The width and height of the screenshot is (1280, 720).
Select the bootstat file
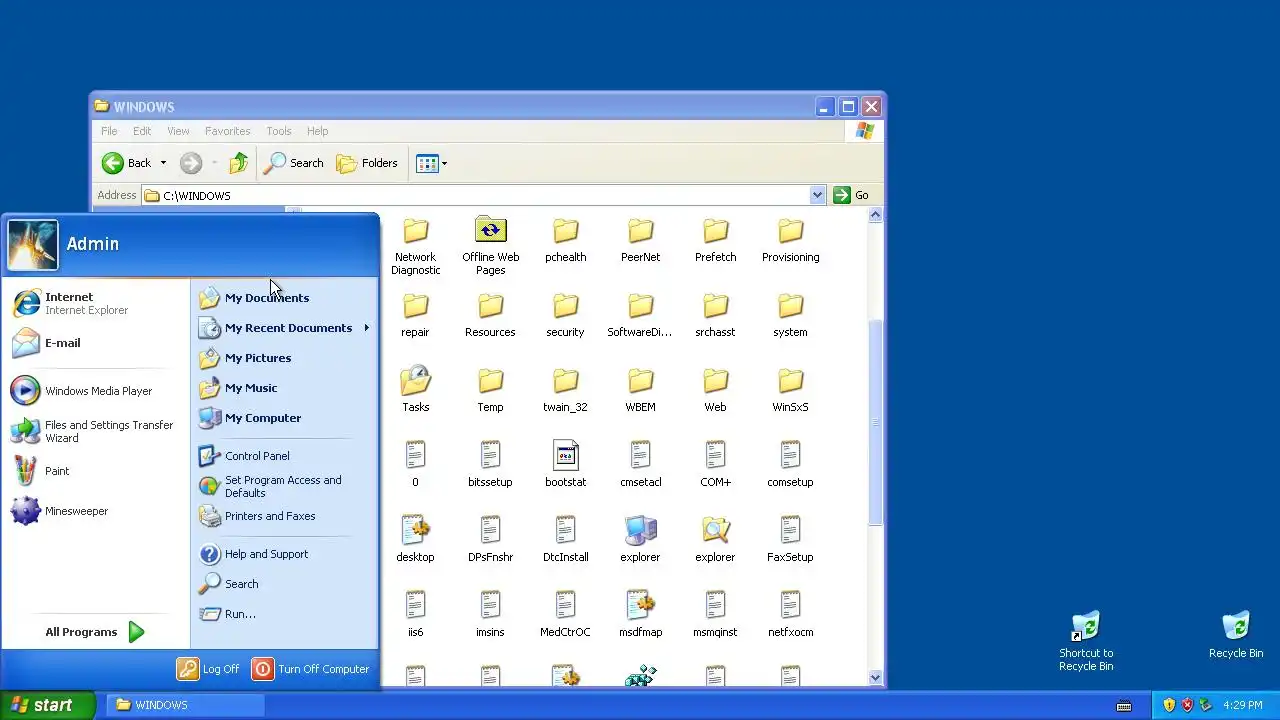coord(565,465)
